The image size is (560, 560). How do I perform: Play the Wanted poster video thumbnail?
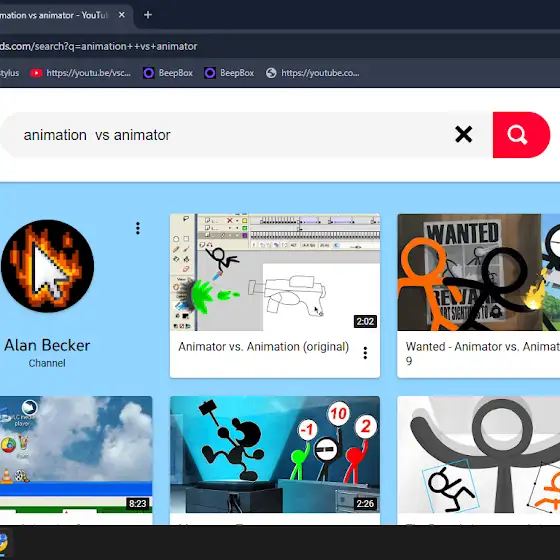tap(479, 272)
